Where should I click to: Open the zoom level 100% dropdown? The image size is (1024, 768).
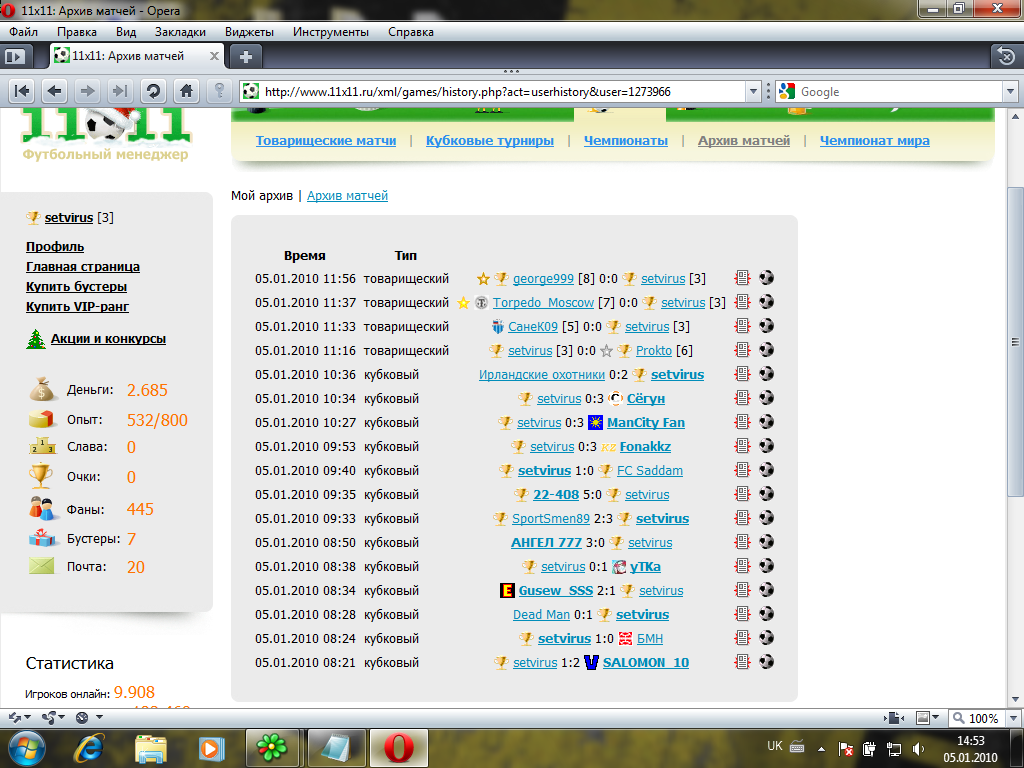pos(978,718)
